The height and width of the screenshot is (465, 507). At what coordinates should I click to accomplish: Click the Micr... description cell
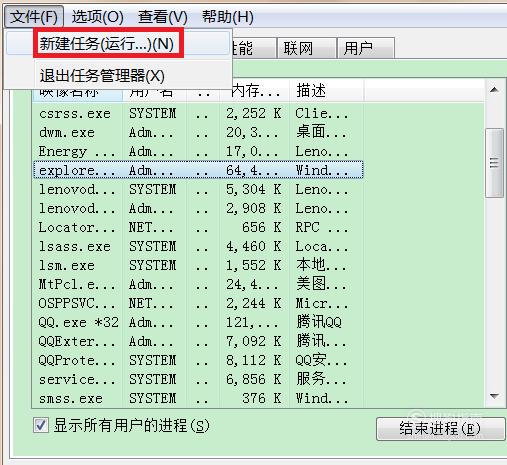pos(322,304)
